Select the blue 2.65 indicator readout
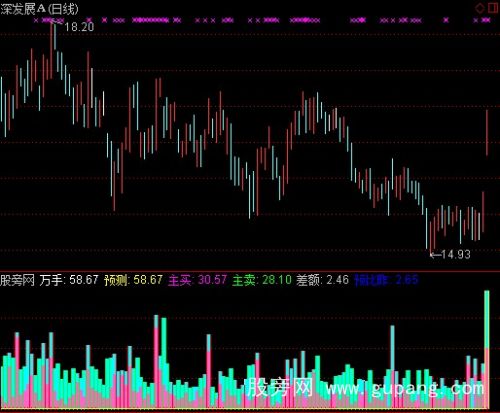The height and width of the screenshot is (413, 500). coord(386,280)
